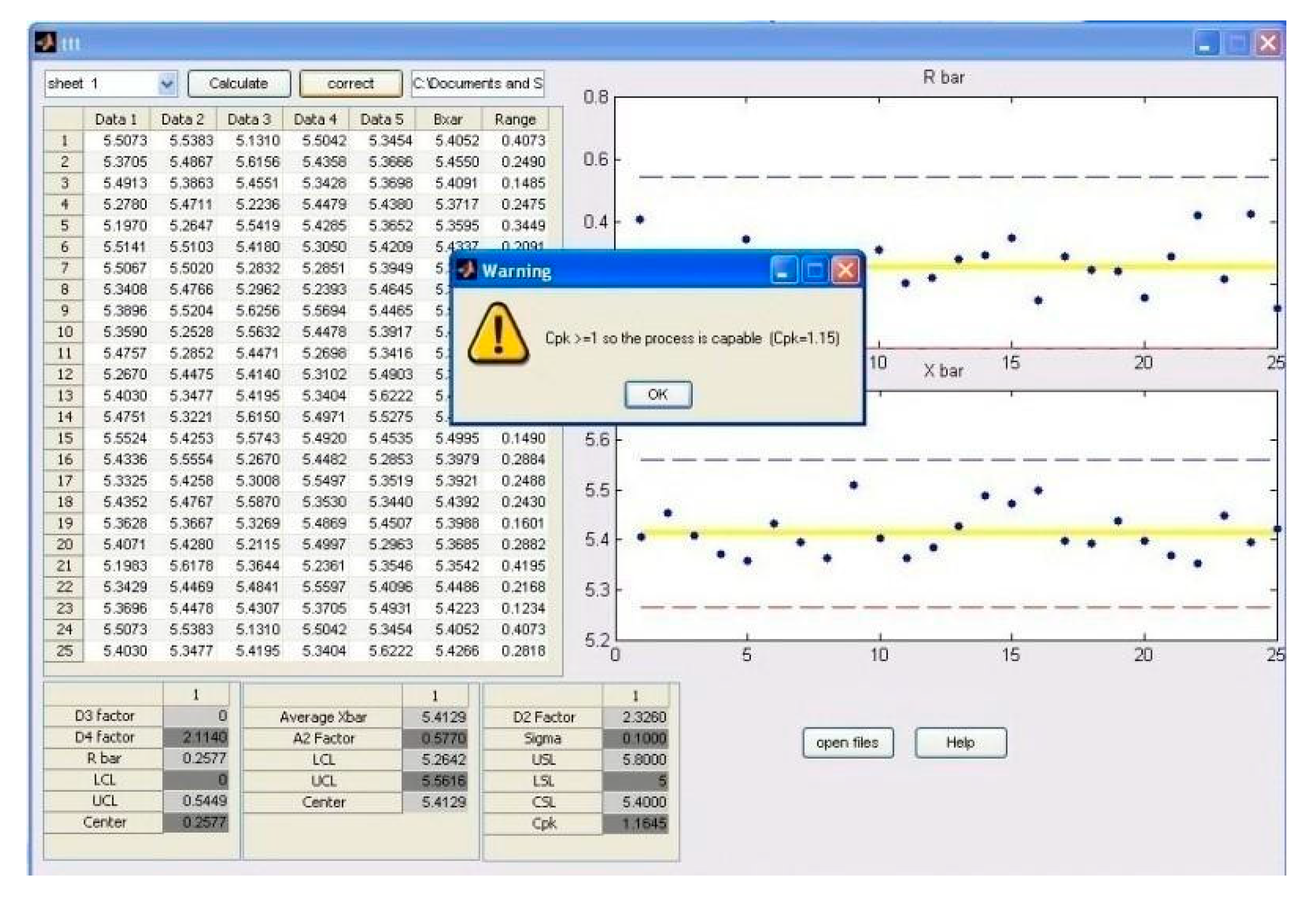
Task: Click the MATLAB icon in the Warning title bar
Action: point(466,270)
